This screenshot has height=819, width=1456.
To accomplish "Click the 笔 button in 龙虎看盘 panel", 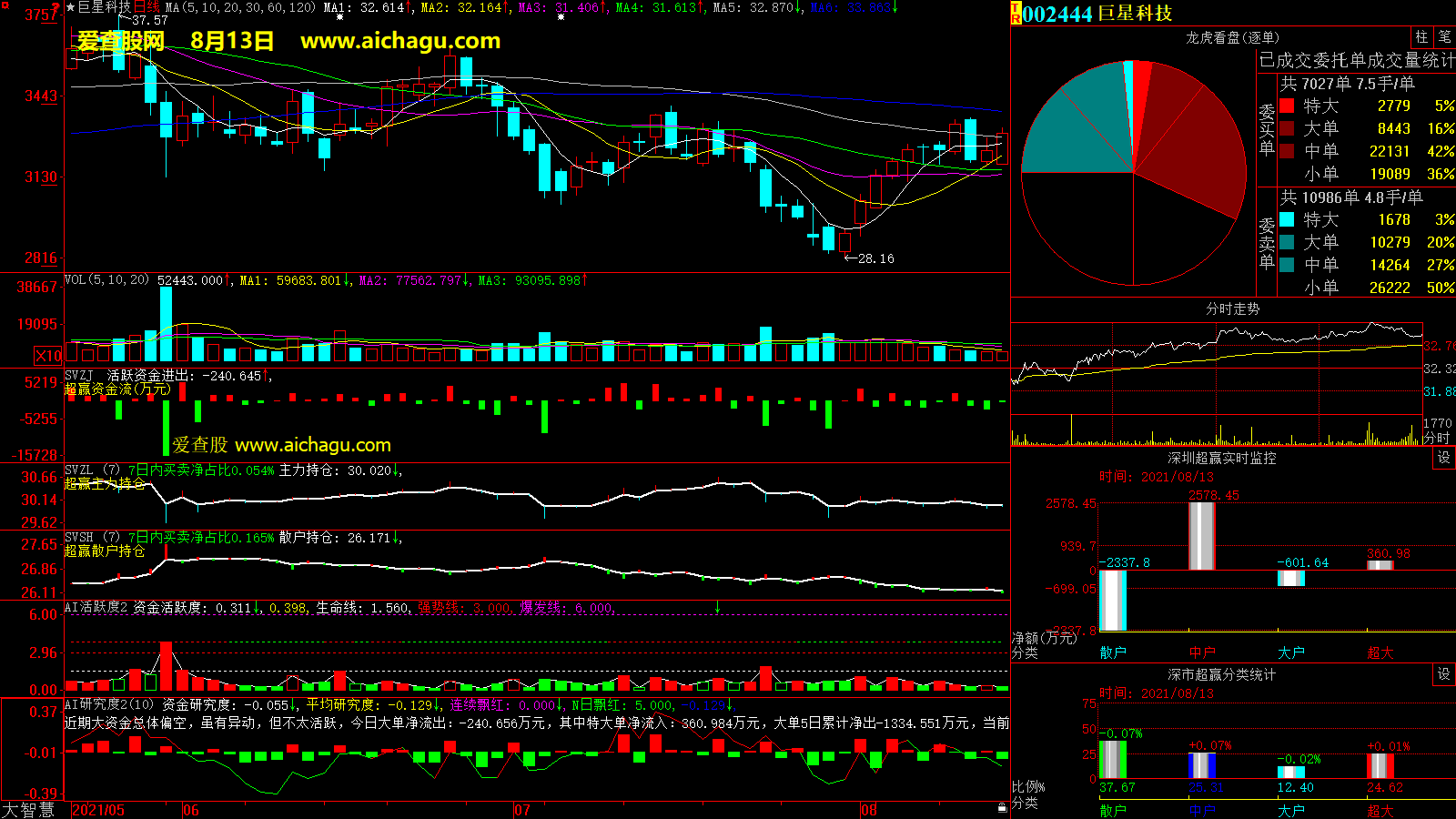I will [1444, 37].
